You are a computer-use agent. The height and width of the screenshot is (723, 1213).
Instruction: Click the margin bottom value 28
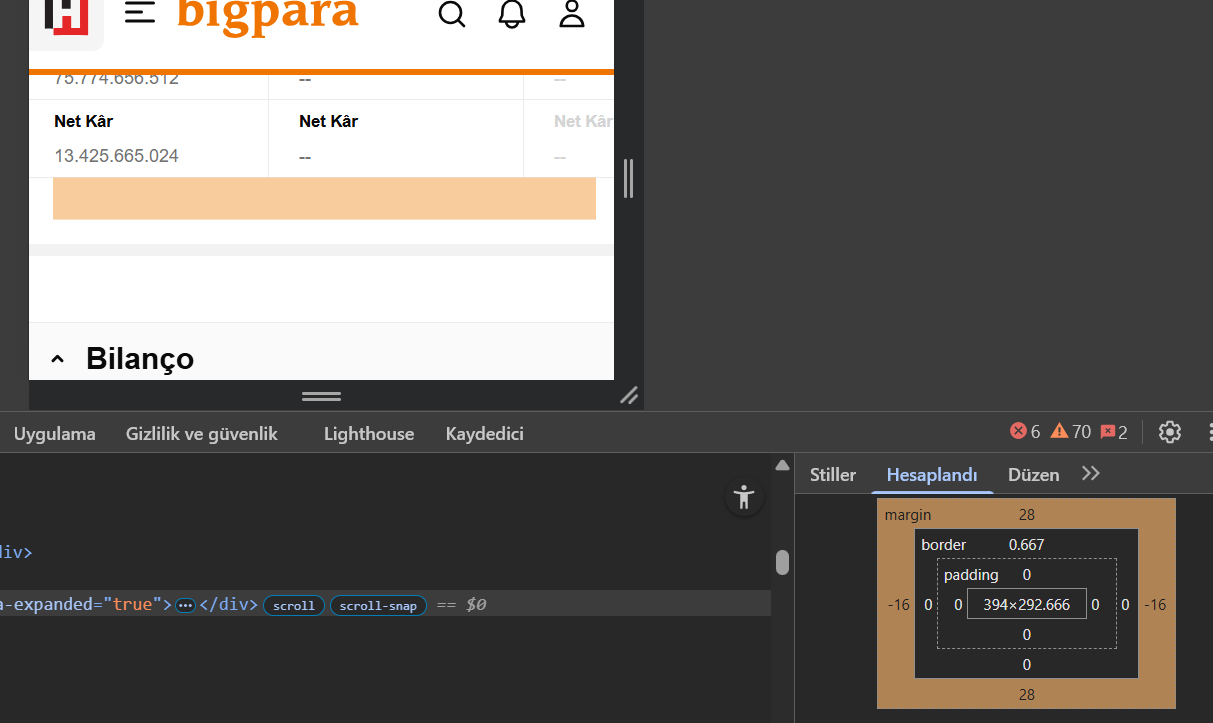pos(1027,695)
